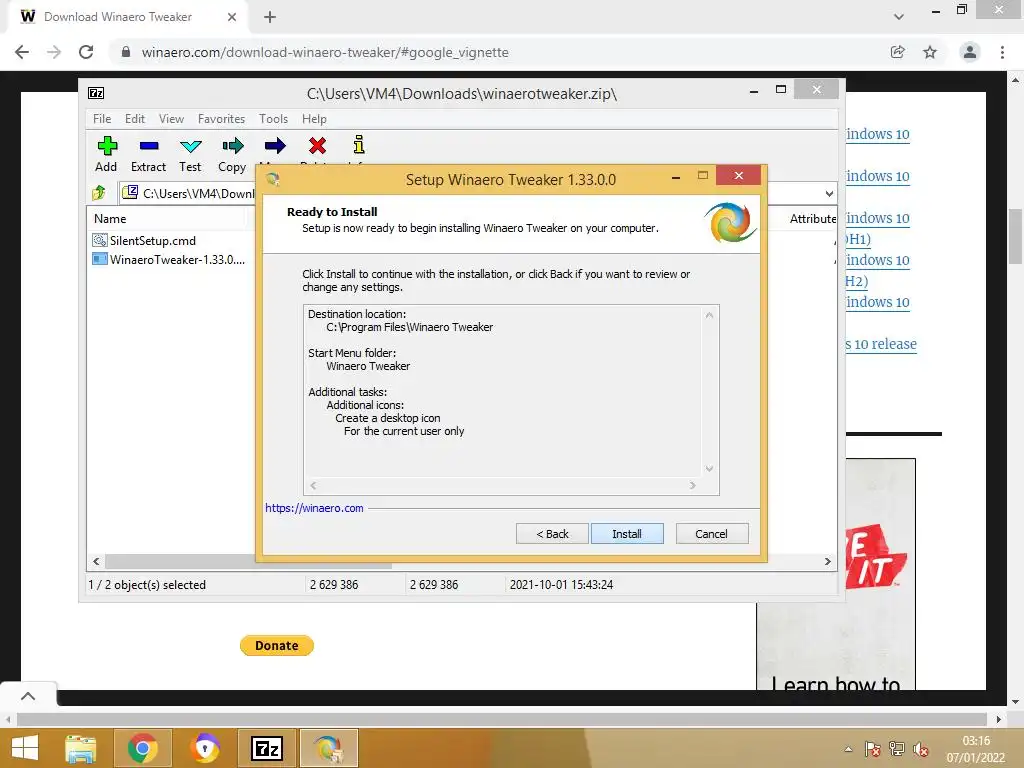The image size is (1024, 768).
Task: Open 7-Zip Tools menu
Action: click(x=273, y=119)
